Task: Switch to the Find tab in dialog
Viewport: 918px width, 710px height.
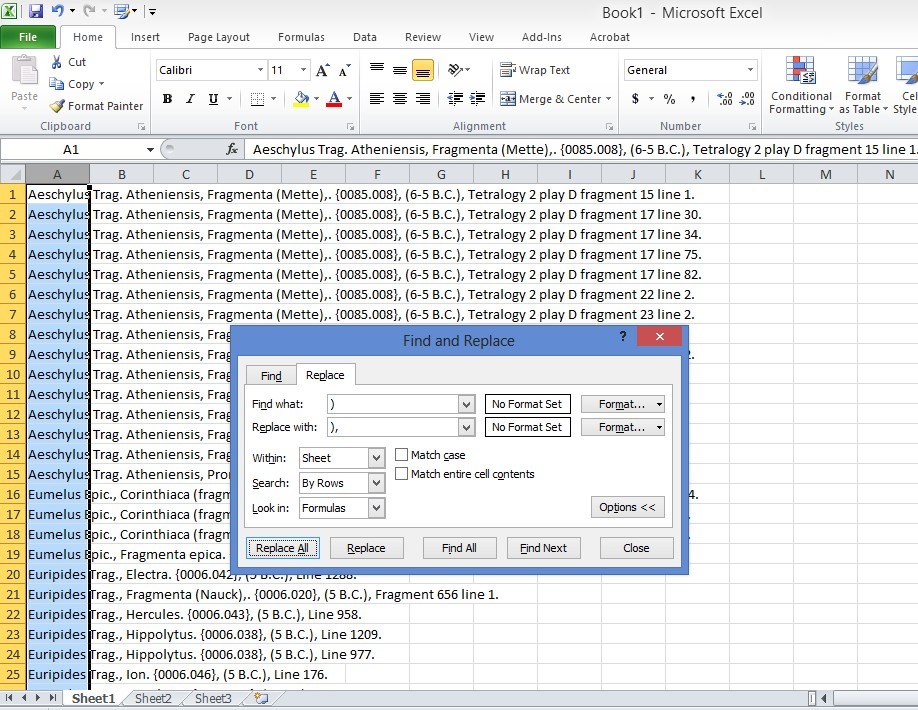Action: click(x=271, y=376)
